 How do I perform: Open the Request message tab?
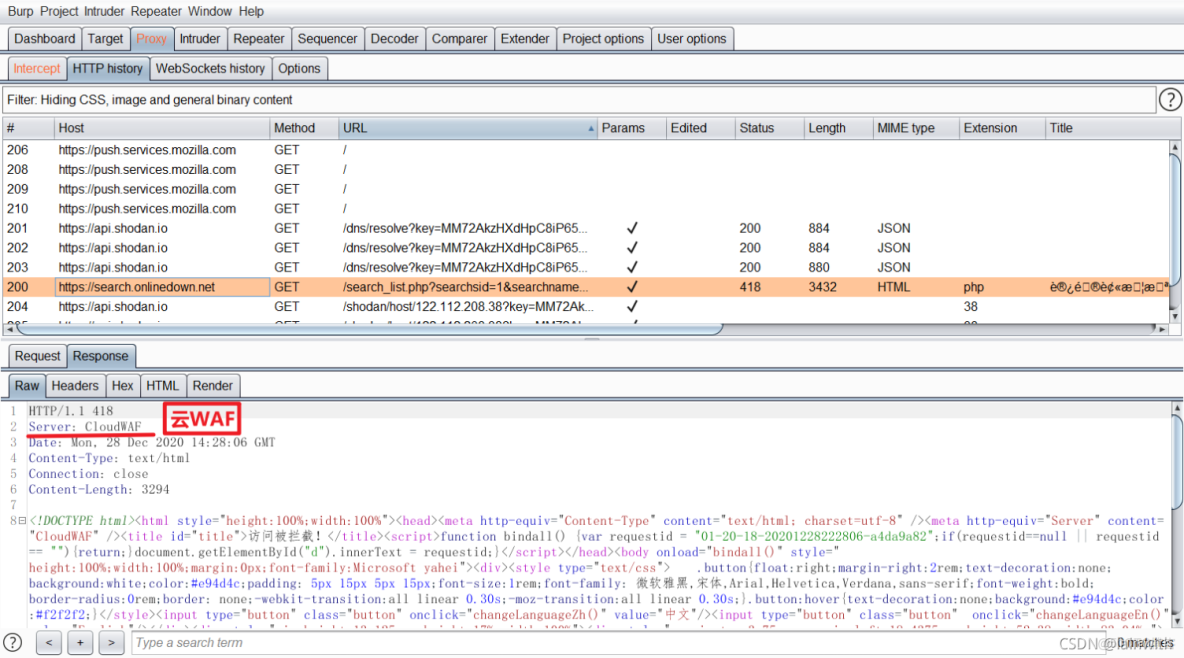pyautogui.click(x=37, y=356)
